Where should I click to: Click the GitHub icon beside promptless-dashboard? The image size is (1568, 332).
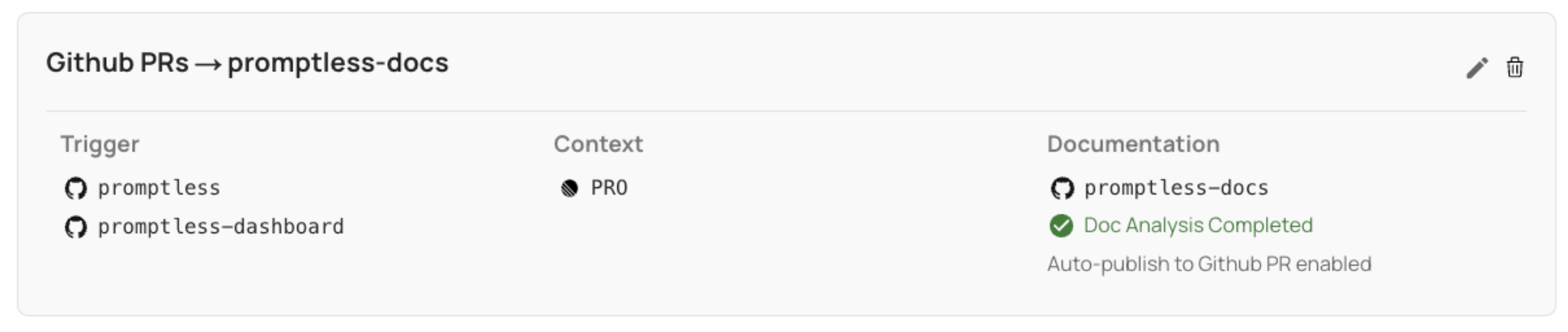(75, 228)
